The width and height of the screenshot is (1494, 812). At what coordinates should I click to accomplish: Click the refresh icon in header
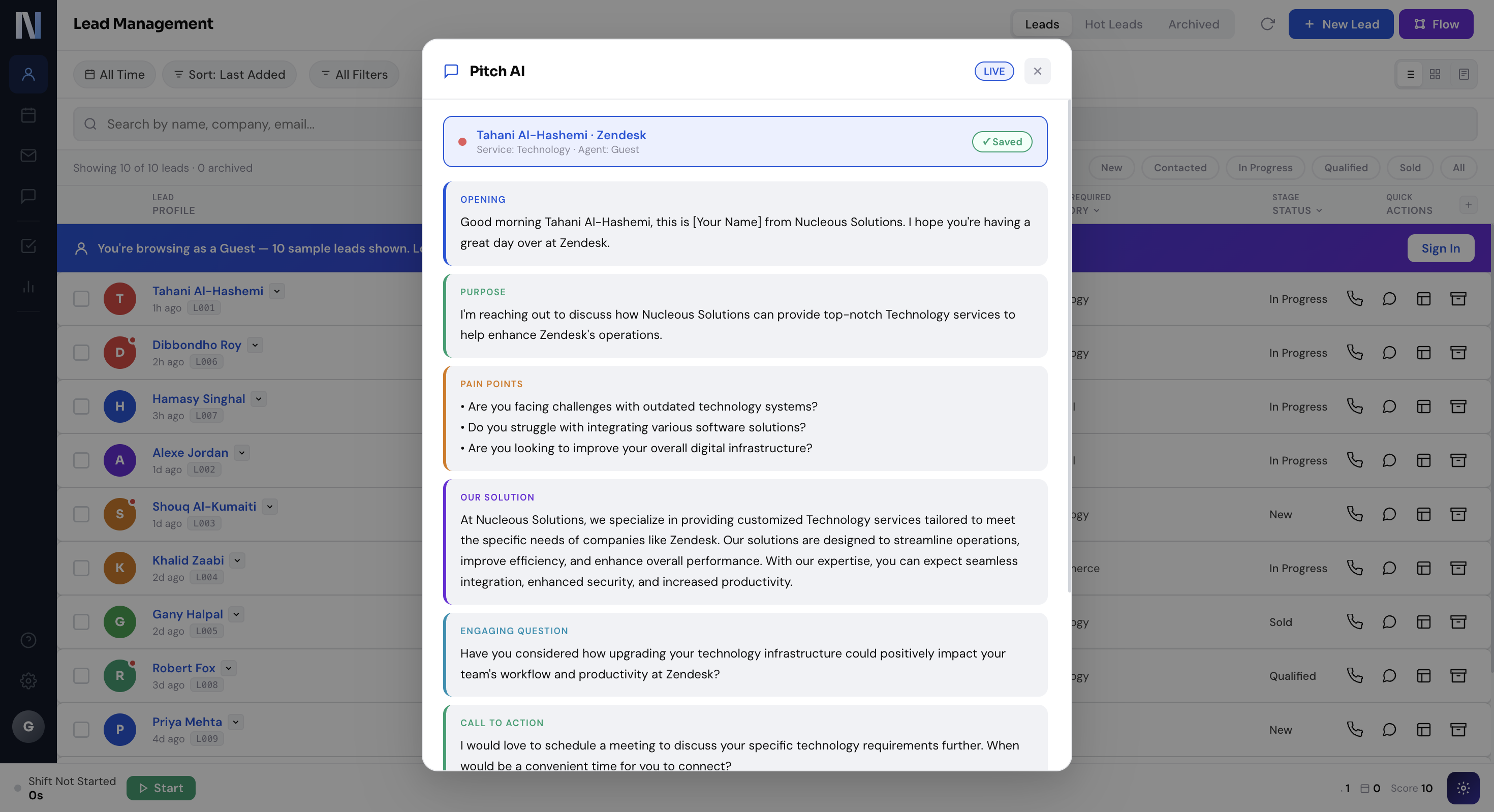click(1267, 24)
